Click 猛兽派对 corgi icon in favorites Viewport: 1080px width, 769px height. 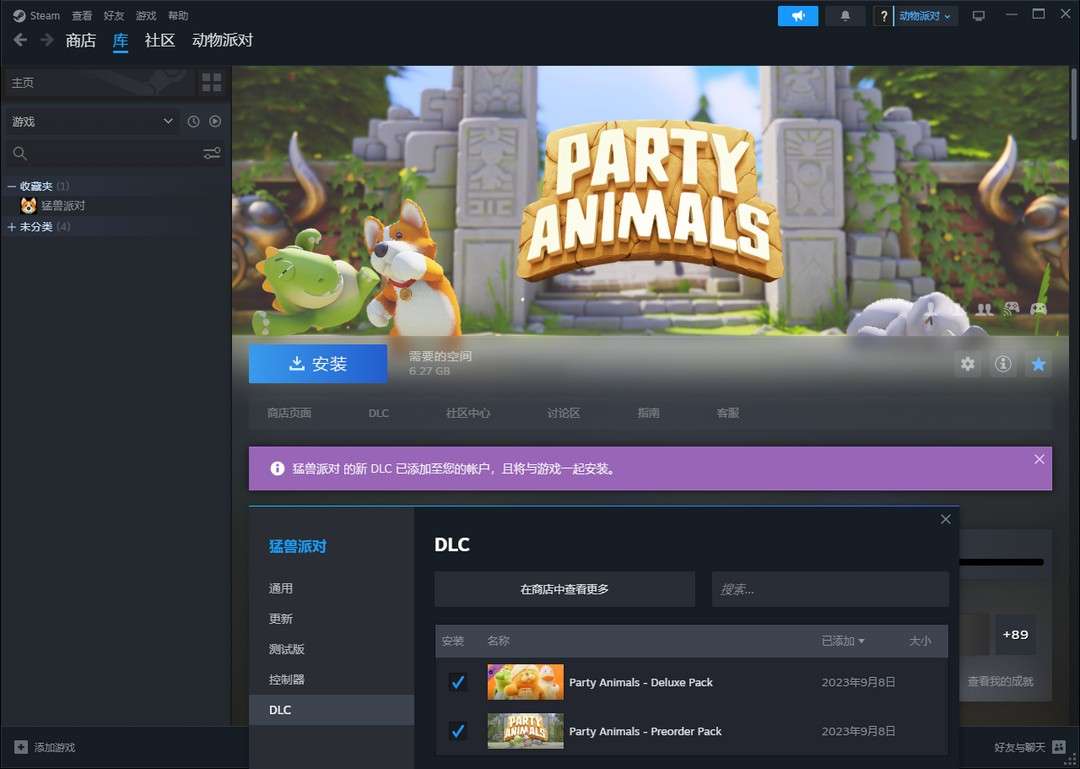tap(28, 205)
